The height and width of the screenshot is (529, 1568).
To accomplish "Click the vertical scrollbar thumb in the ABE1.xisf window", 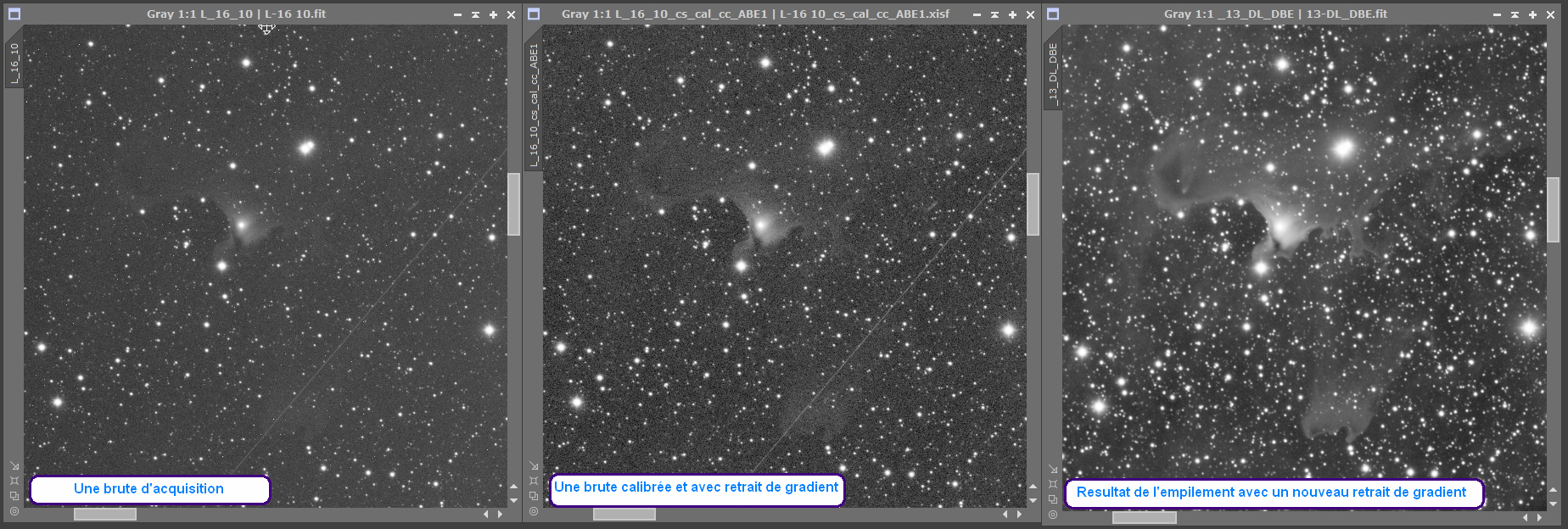I will pyautogui.click(x=1033, y=204).
